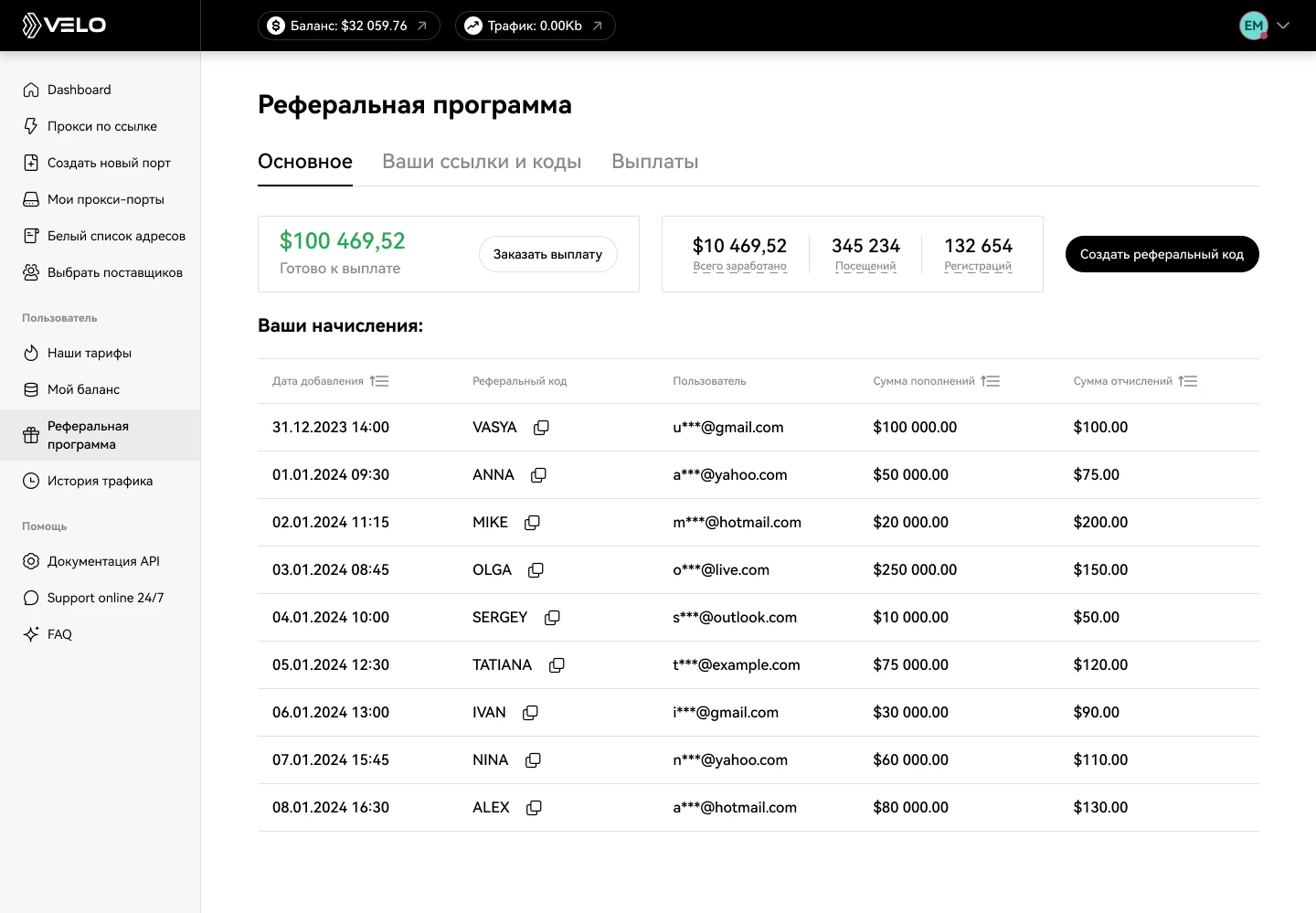Switch to Ваши ссылки и коды tab
The image size is (1316, 913).
point(482,162)
